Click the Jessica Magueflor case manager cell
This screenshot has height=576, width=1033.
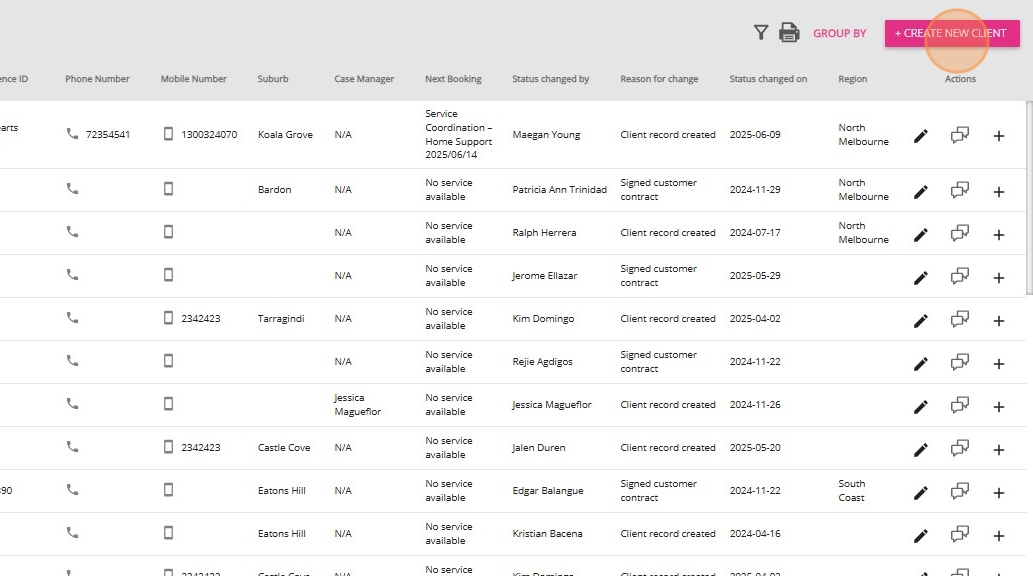pyautogui.click(x=357, y=405)
